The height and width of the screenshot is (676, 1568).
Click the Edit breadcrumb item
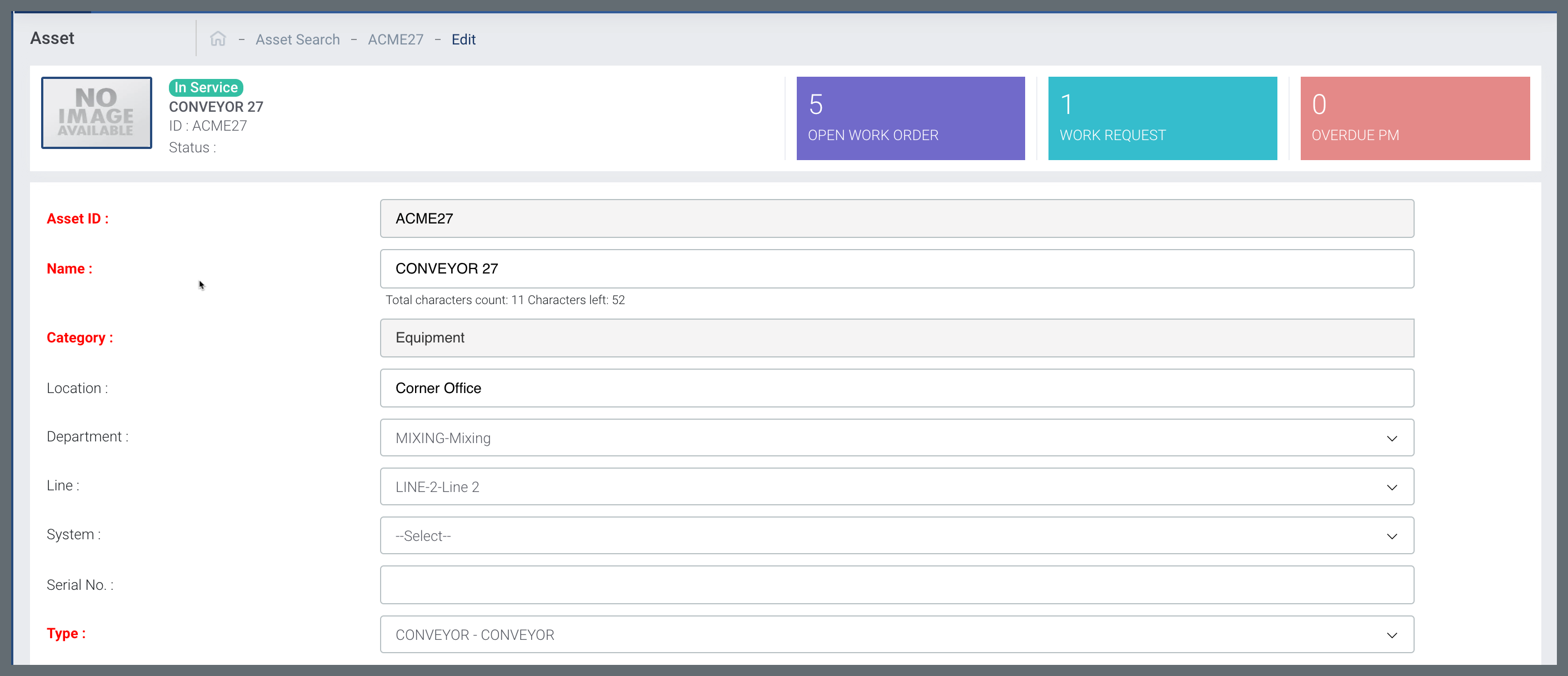point(463,39)
